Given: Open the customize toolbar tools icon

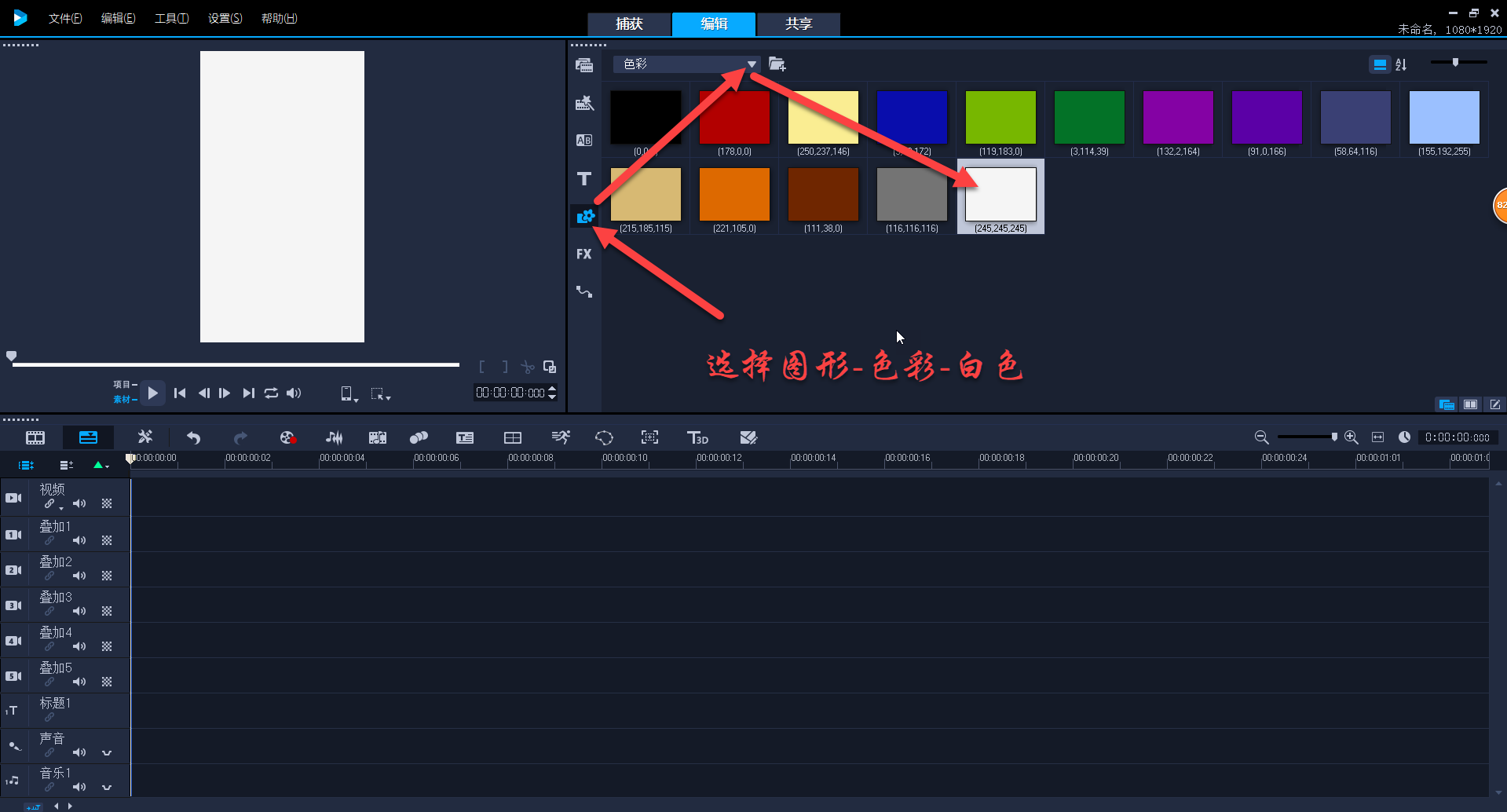Looking at the screenshot, I should pyautogui.click(x=144, y=437).
